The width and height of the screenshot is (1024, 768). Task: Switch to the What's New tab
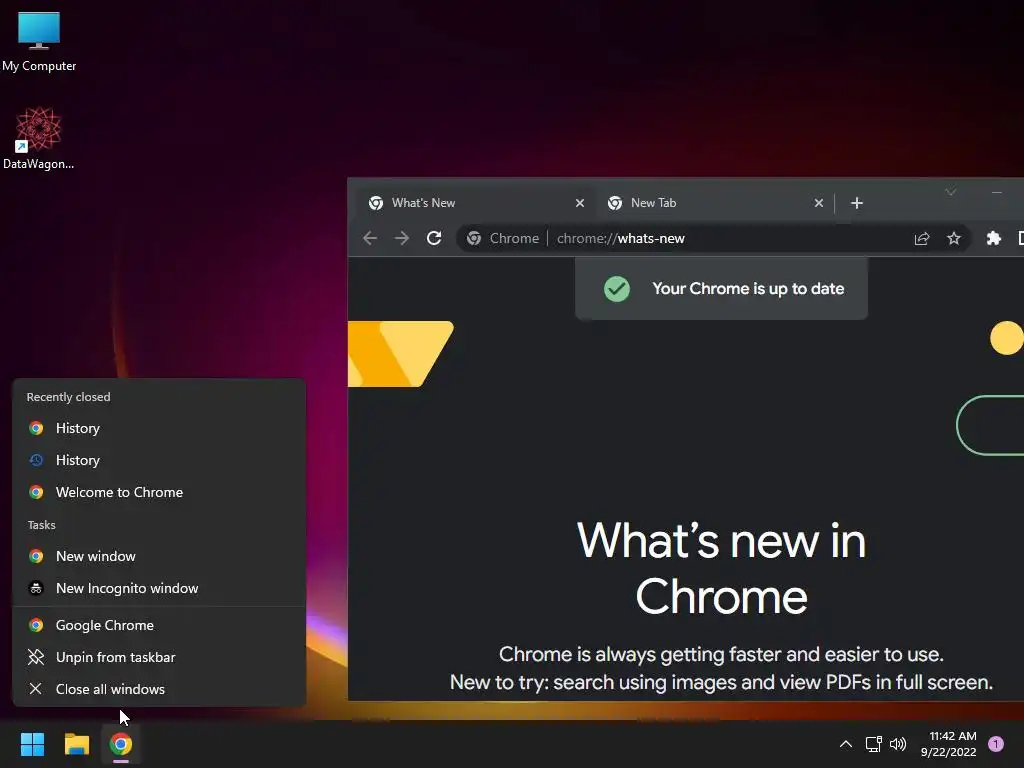click(x=475, y=203)
